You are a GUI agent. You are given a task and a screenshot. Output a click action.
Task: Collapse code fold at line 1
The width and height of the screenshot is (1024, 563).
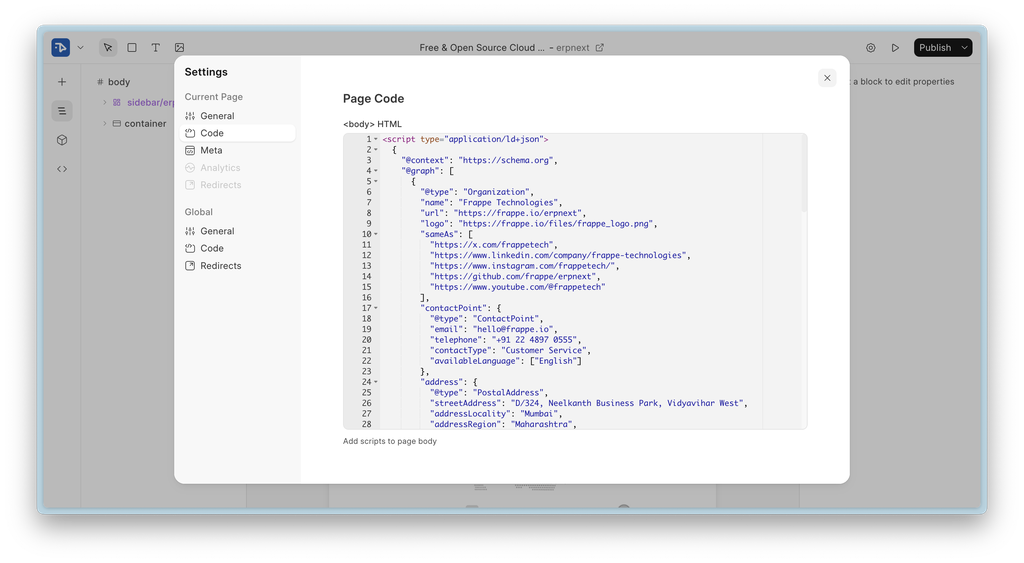pos(376,139)
